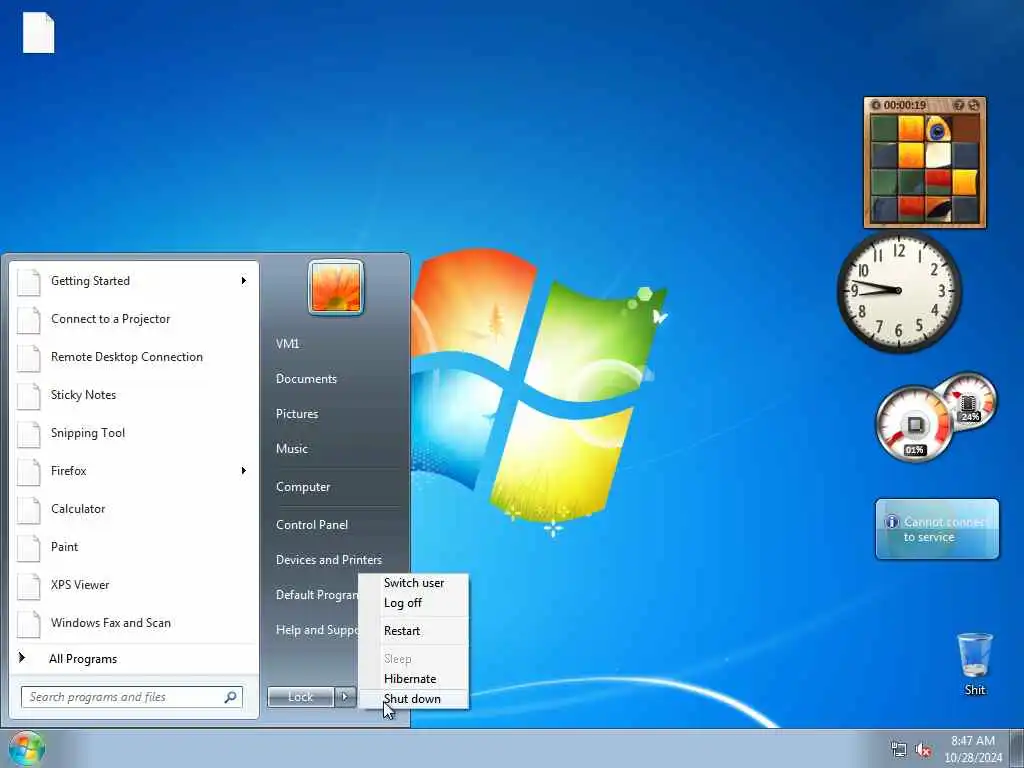Click the Getting Started label
The image size is (1024, 768).
click(90, 281)
